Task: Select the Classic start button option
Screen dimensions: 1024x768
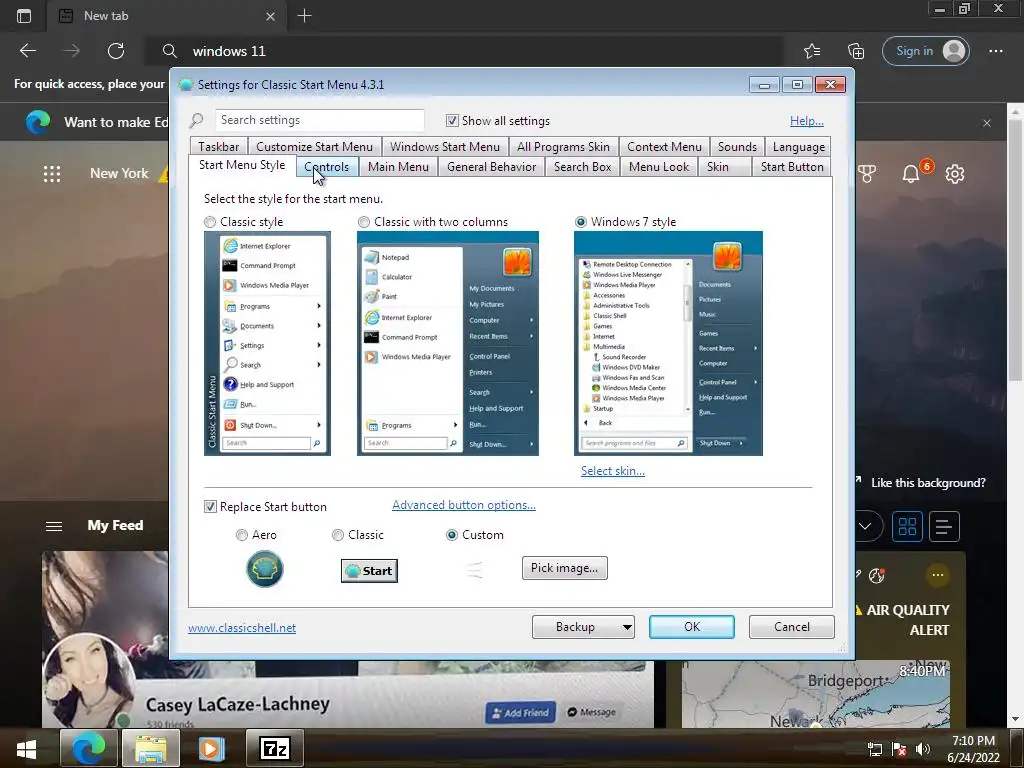Action: 338,535
